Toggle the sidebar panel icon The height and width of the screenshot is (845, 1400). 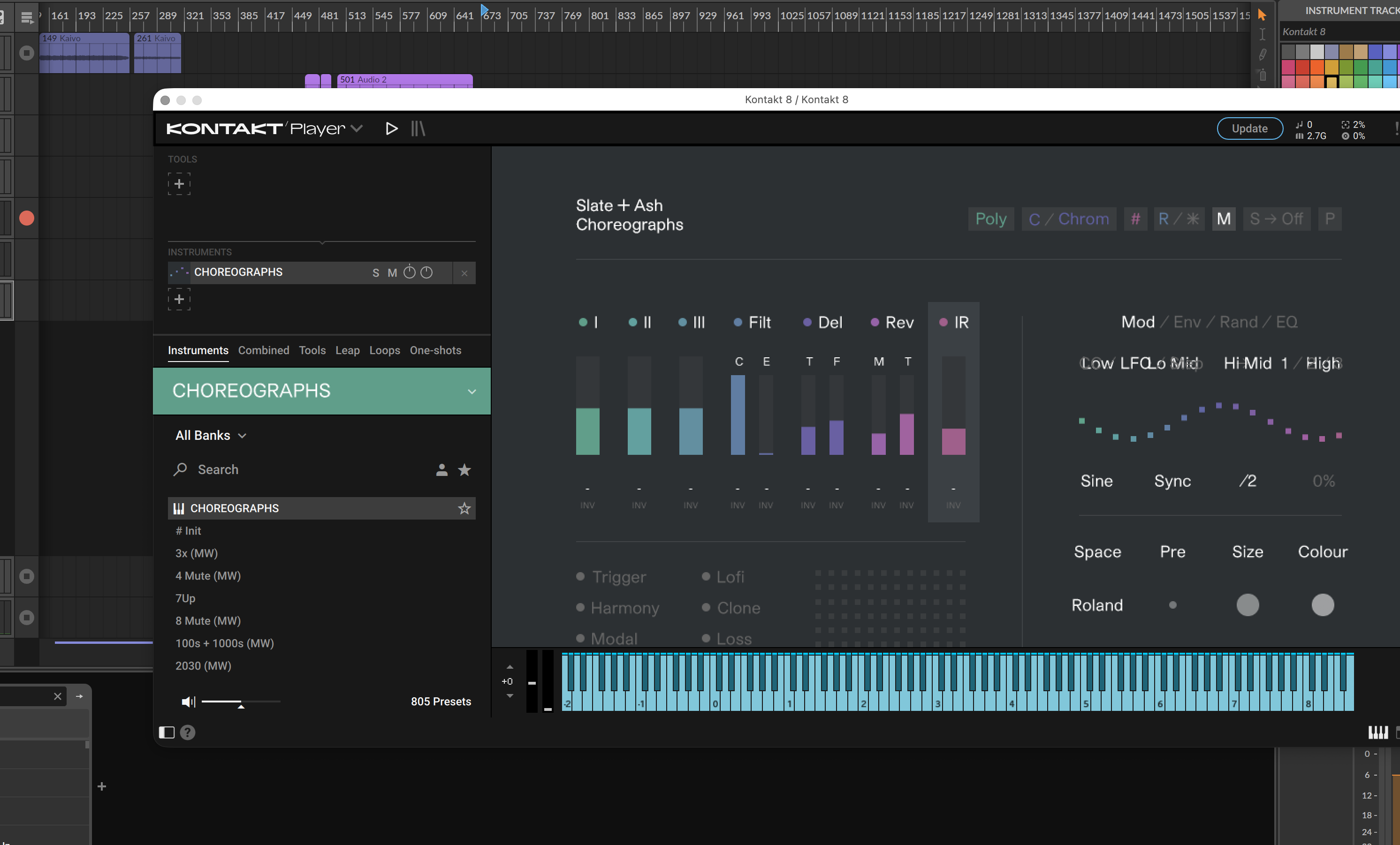(167, 732)
